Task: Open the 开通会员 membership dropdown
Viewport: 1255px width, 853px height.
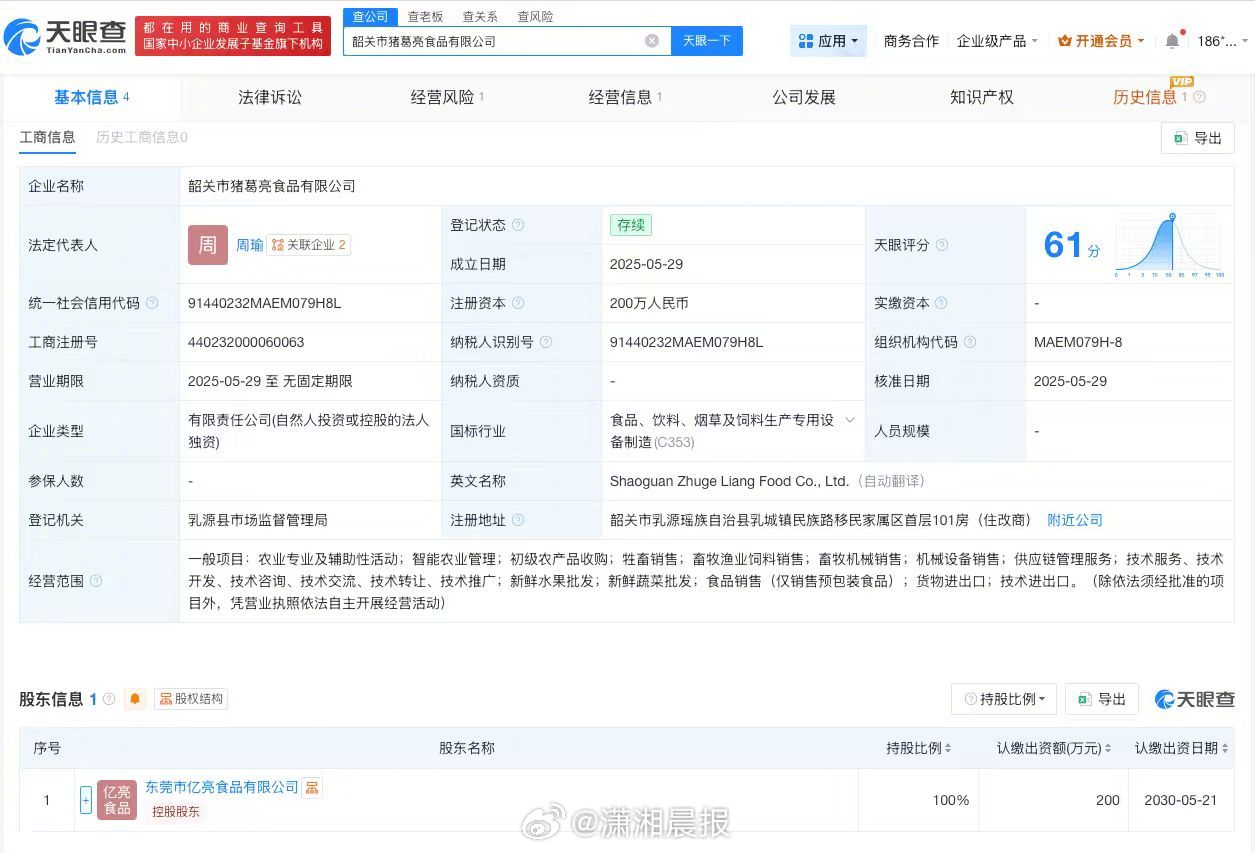Action: [1100, 41]
